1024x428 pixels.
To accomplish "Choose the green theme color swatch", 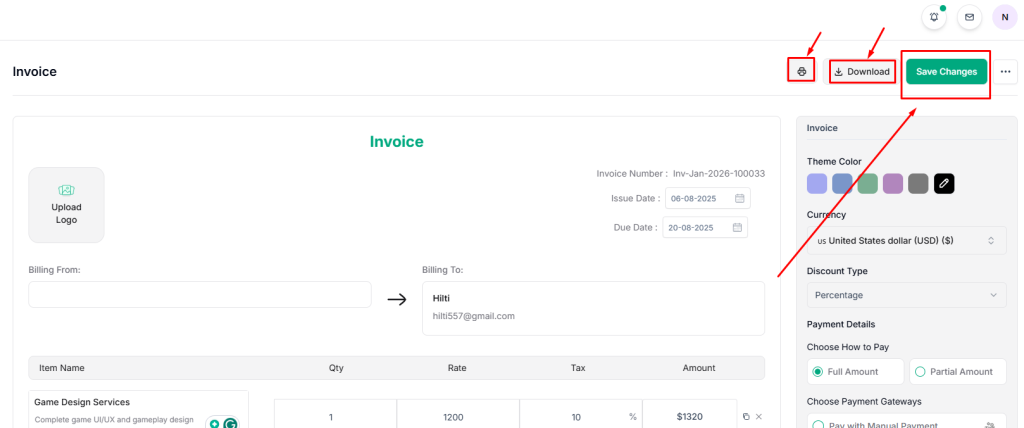I will click(867, 184).
